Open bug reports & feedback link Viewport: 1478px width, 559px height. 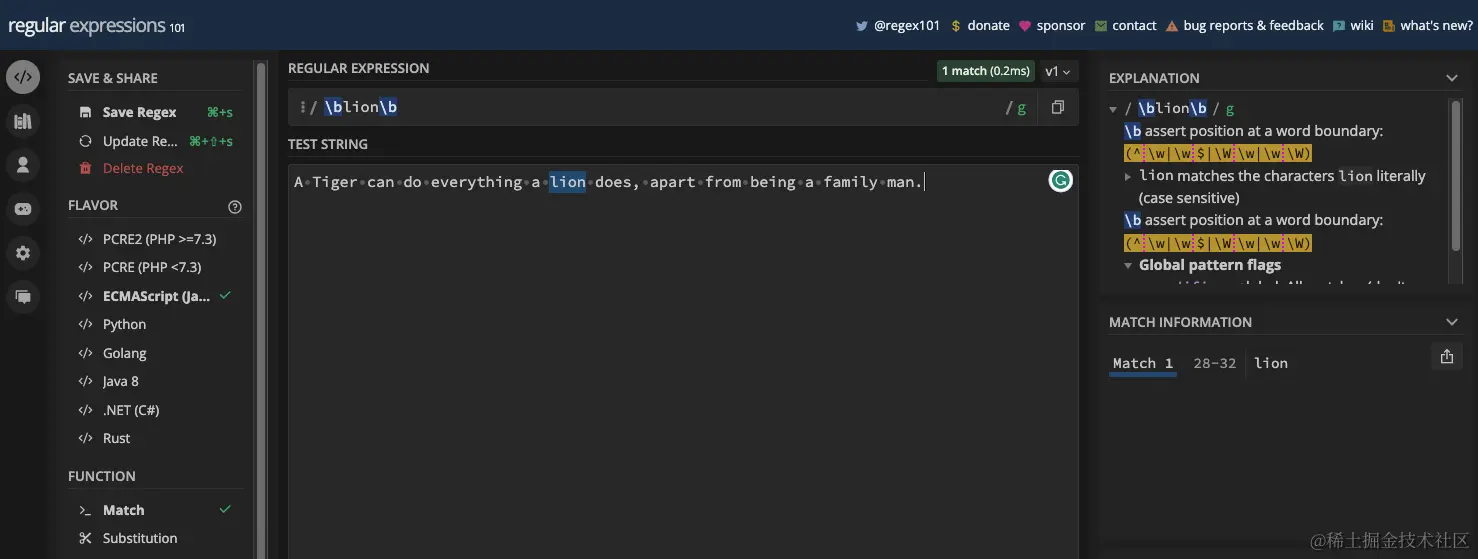pos(1253,26)
